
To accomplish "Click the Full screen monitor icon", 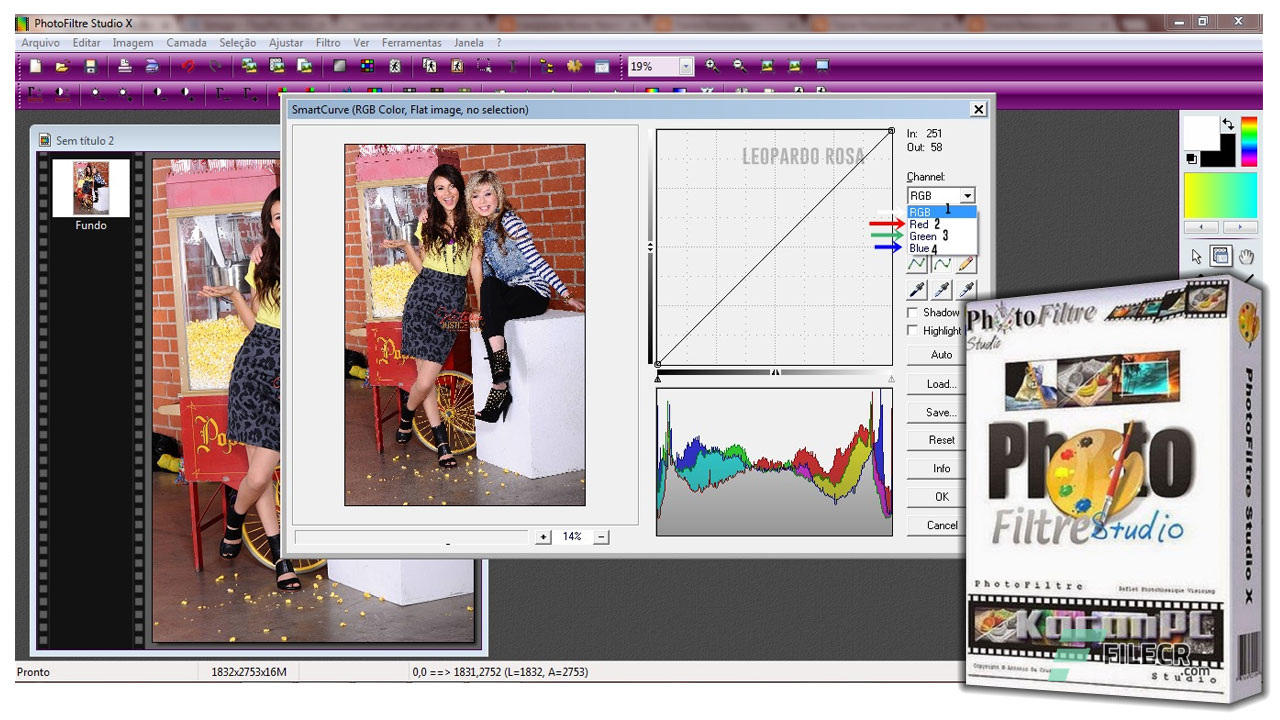I will (823, 66).
